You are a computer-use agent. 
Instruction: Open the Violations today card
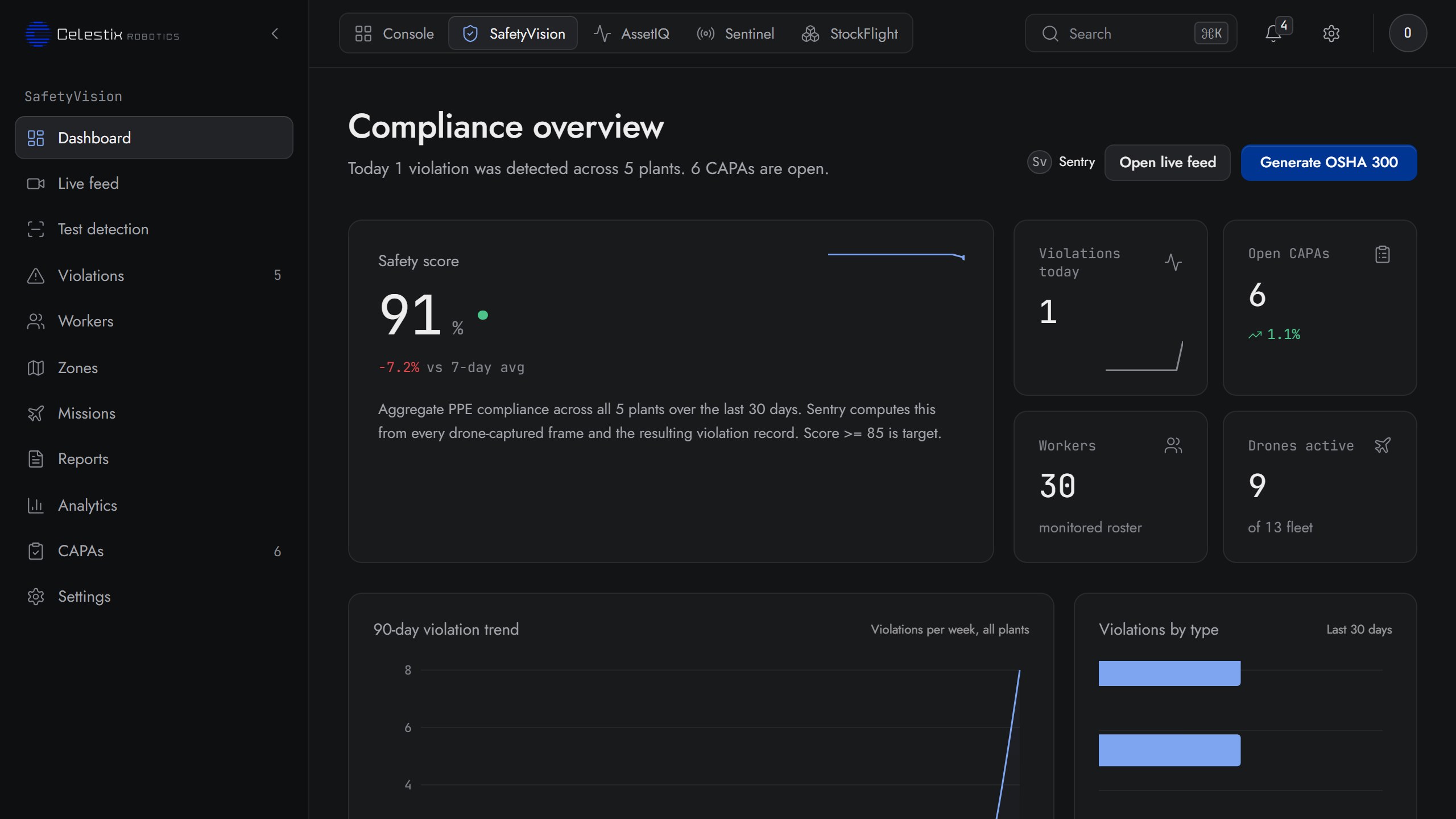[1110, 308]
